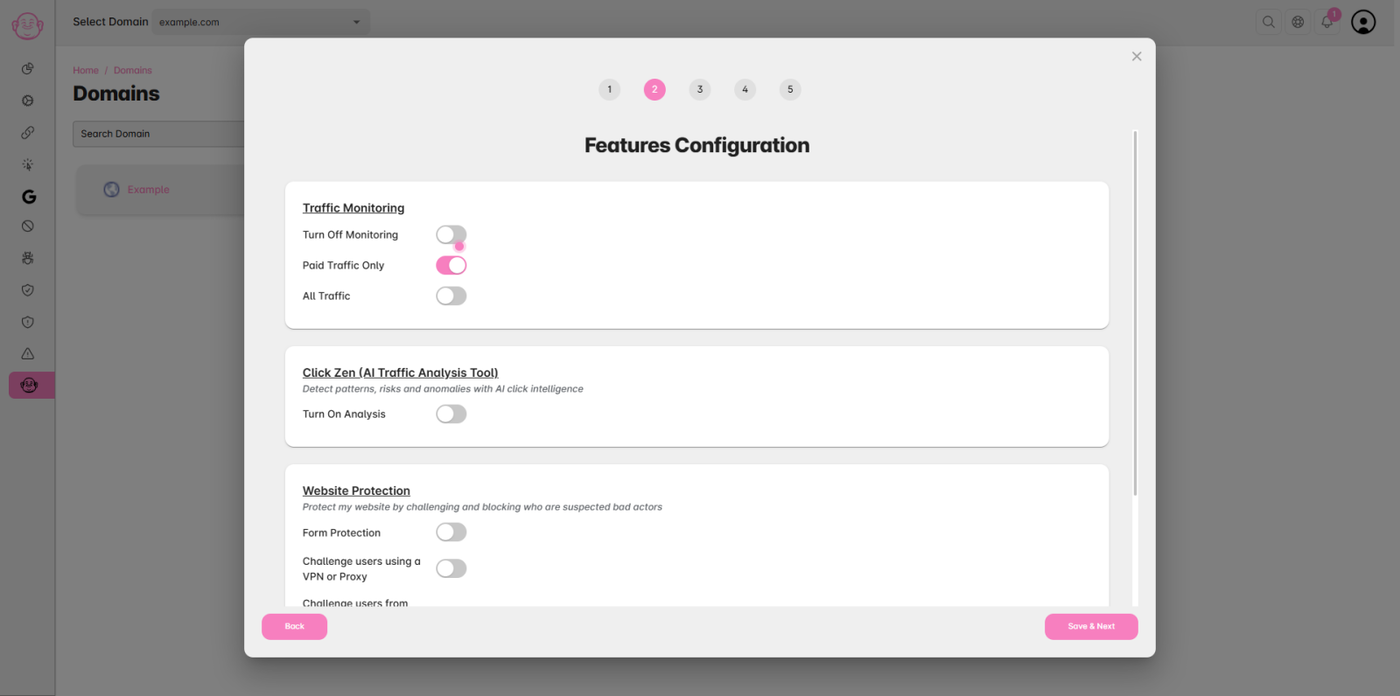Toggle the Turn Off Monitoring switch
This screenshot has height=696, width=1400.
[x=451, y=235]
